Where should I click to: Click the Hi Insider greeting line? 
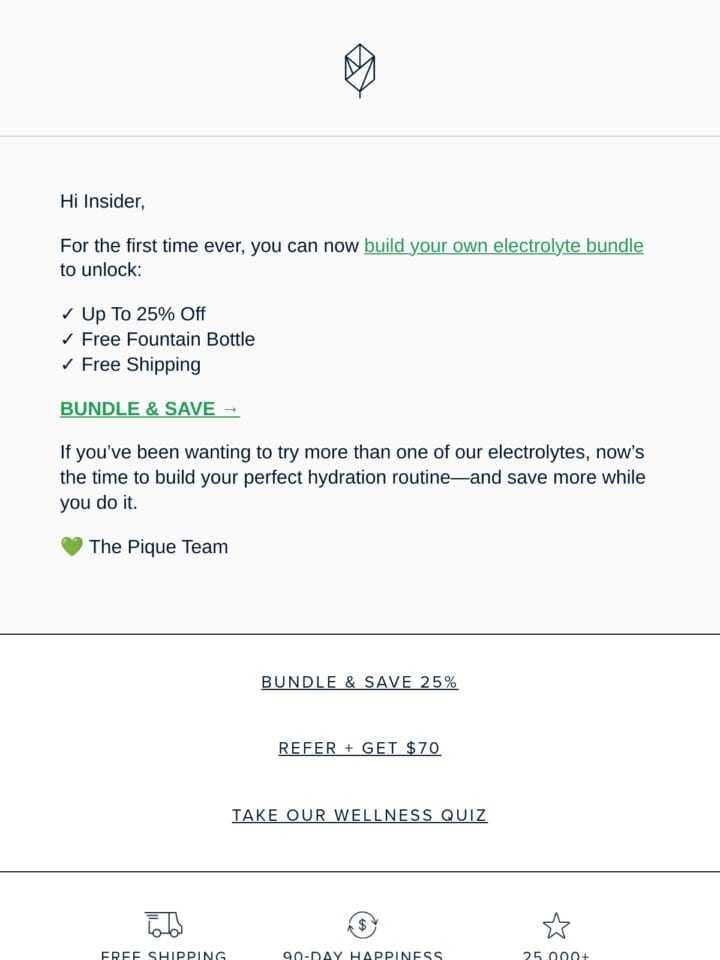(102, 201)
